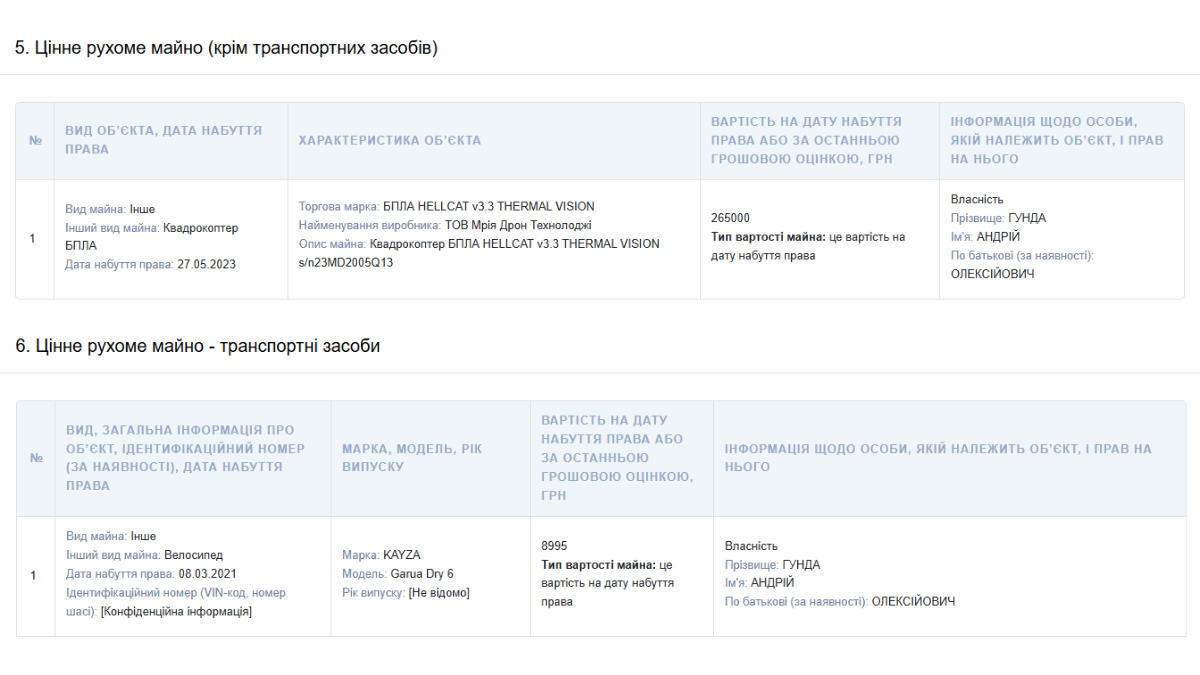
Task: Click '[Не відомо]' for year of manufacture
Action: tap(439, 593)
